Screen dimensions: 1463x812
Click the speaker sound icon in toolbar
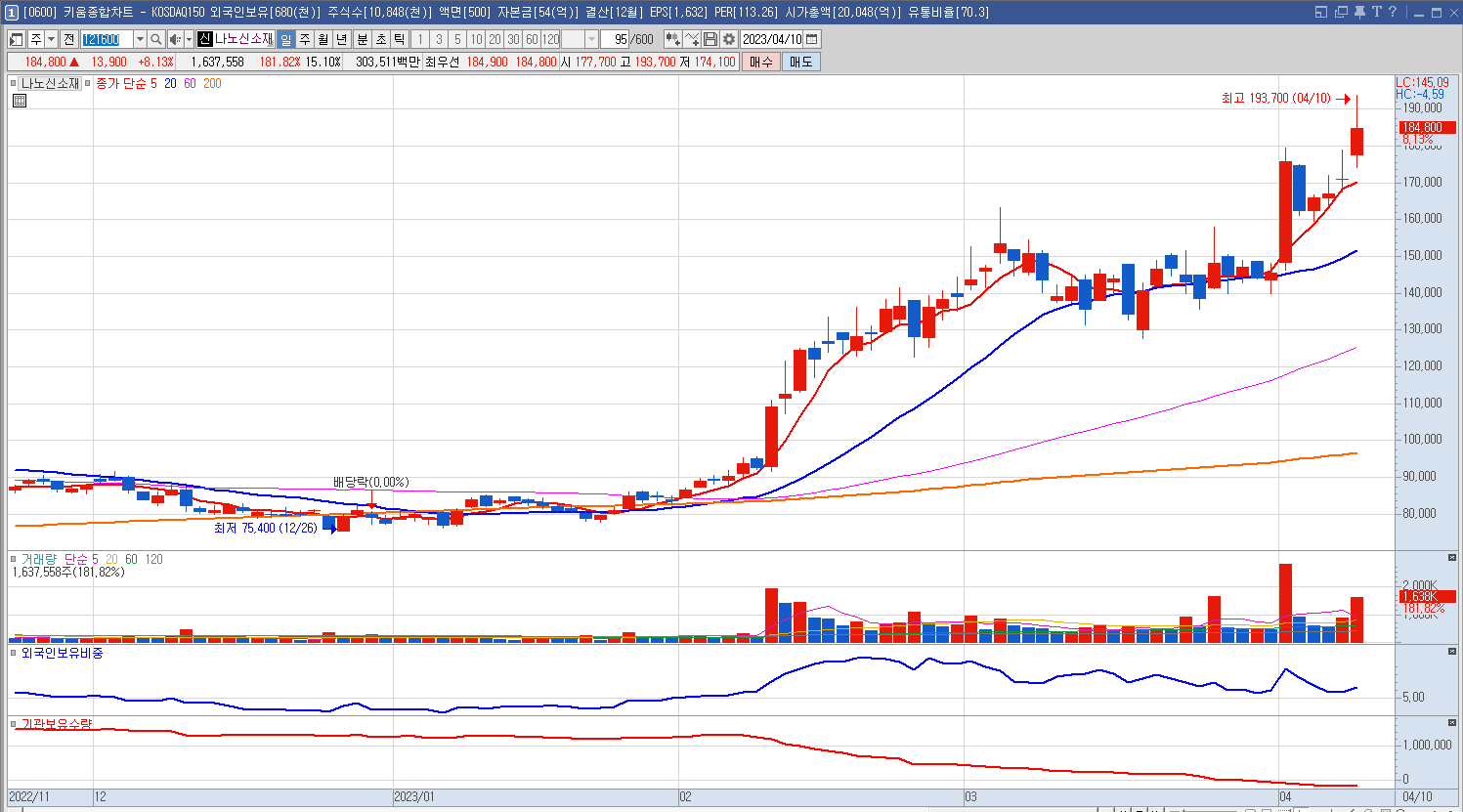point(175,39)
